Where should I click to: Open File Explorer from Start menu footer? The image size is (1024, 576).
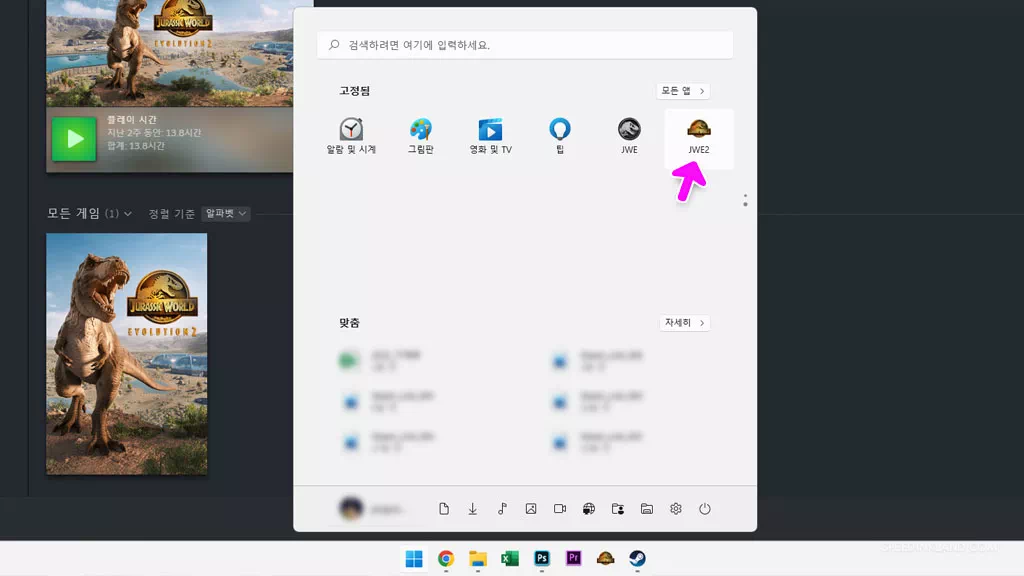pos(647,509)
